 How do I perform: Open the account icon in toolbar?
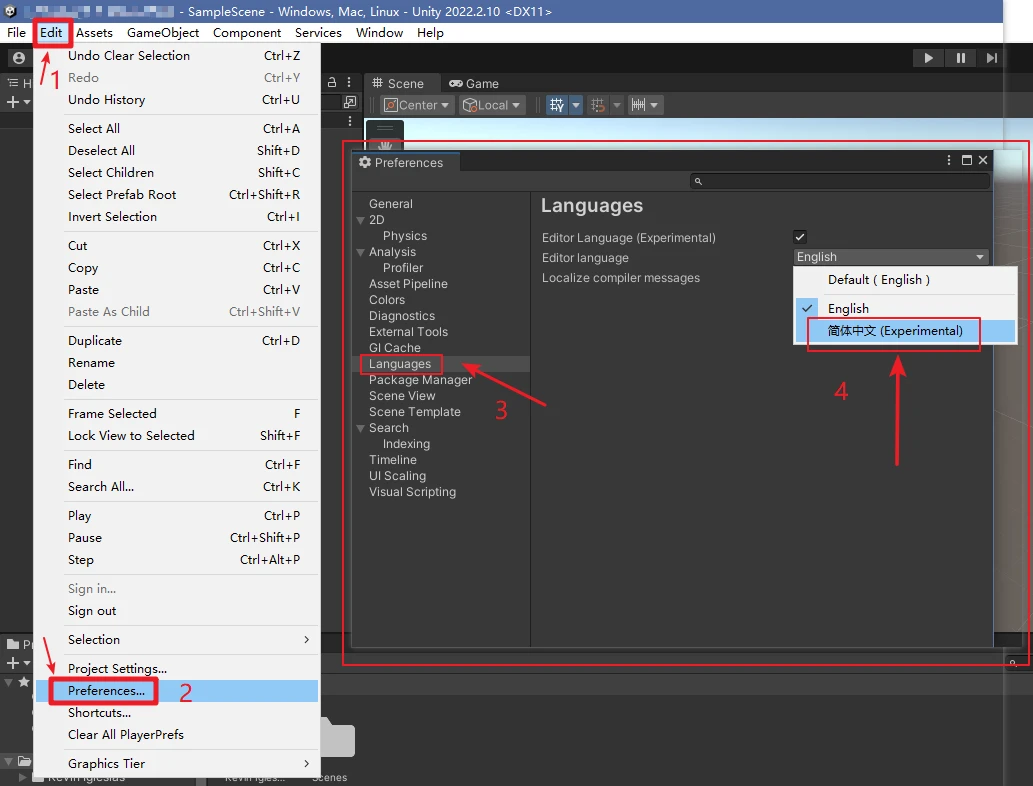coord(19,58)
